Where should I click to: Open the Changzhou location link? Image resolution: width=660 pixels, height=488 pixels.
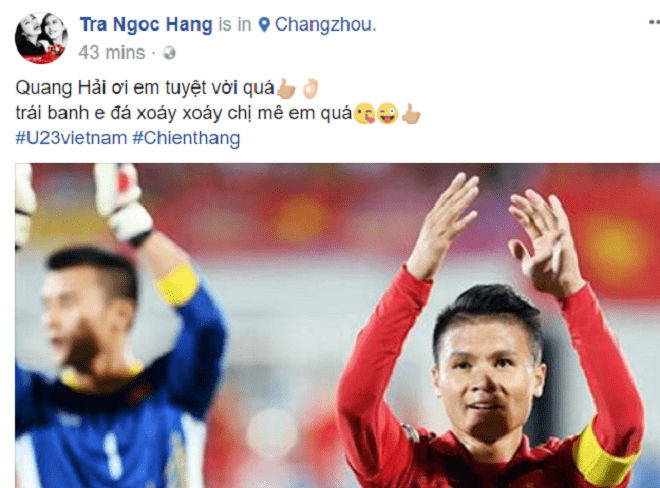[x=325, y=24]
